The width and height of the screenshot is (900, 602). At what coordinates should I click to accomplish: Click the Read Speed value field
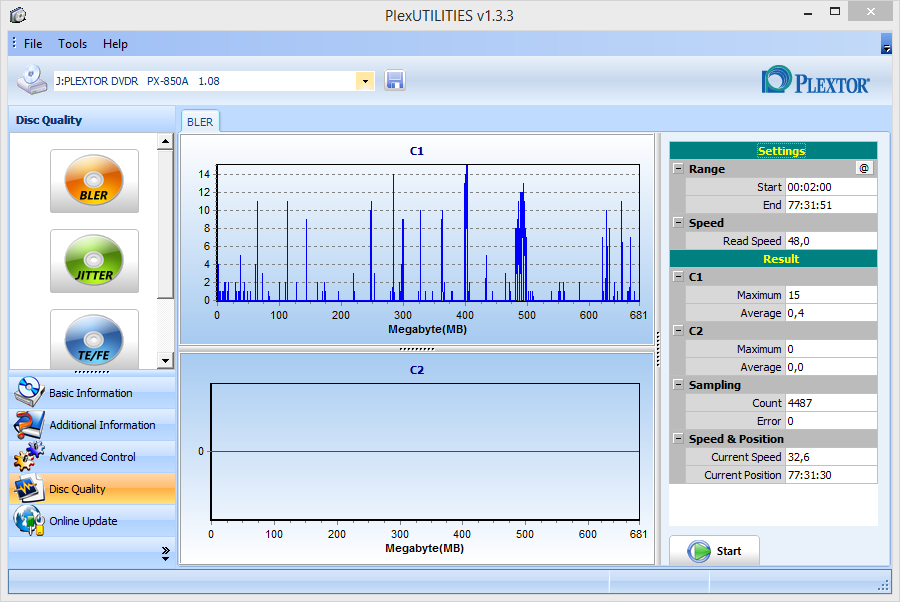pos(831,241)
